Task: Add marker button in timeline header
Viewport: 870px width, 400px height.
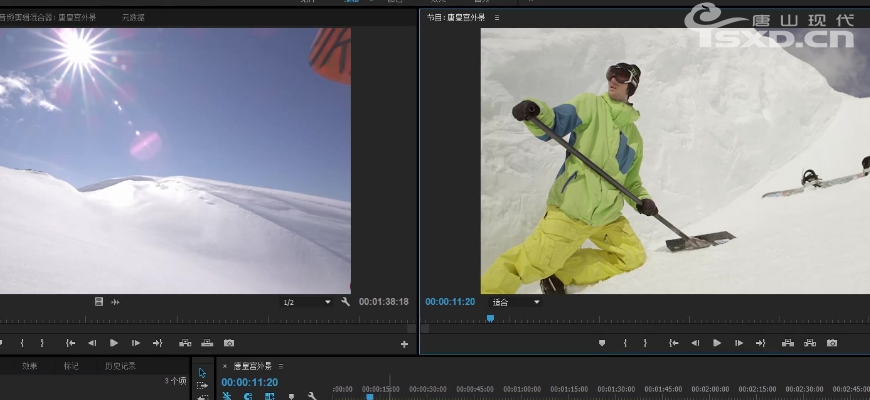Action: (x=291, y=396)
